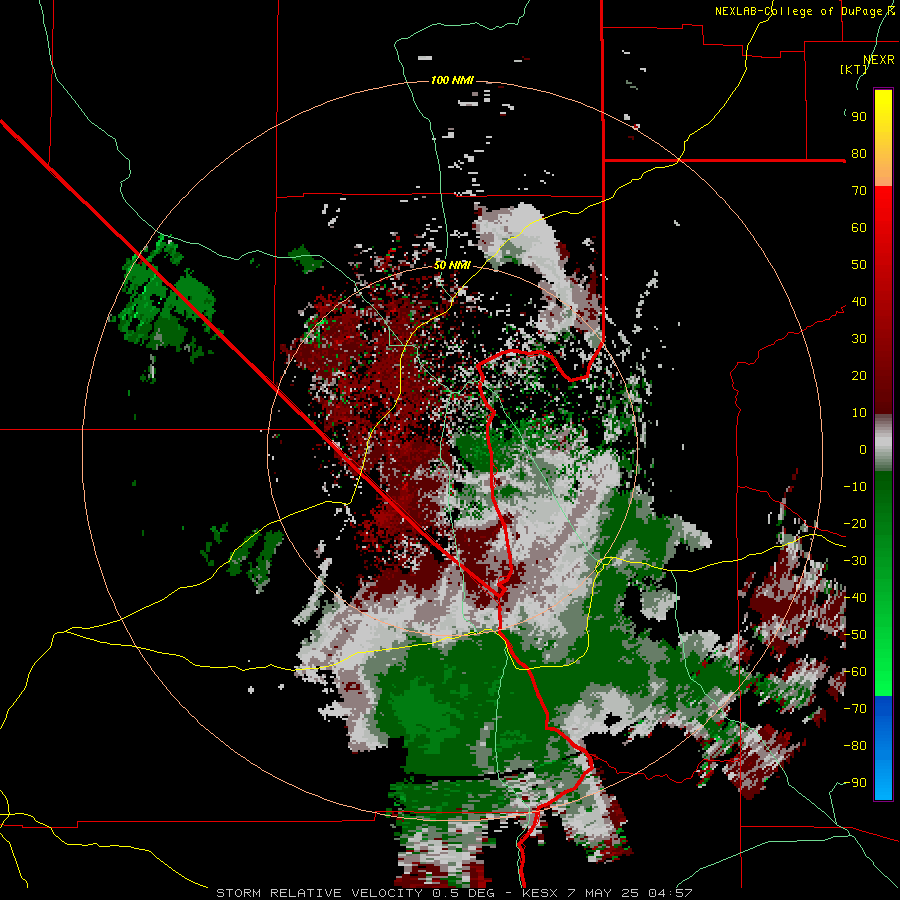The height and width of the screenshot is (900, 900).
Task: Click the 50 NMI range ring label
Action: [x=452, y=265]
